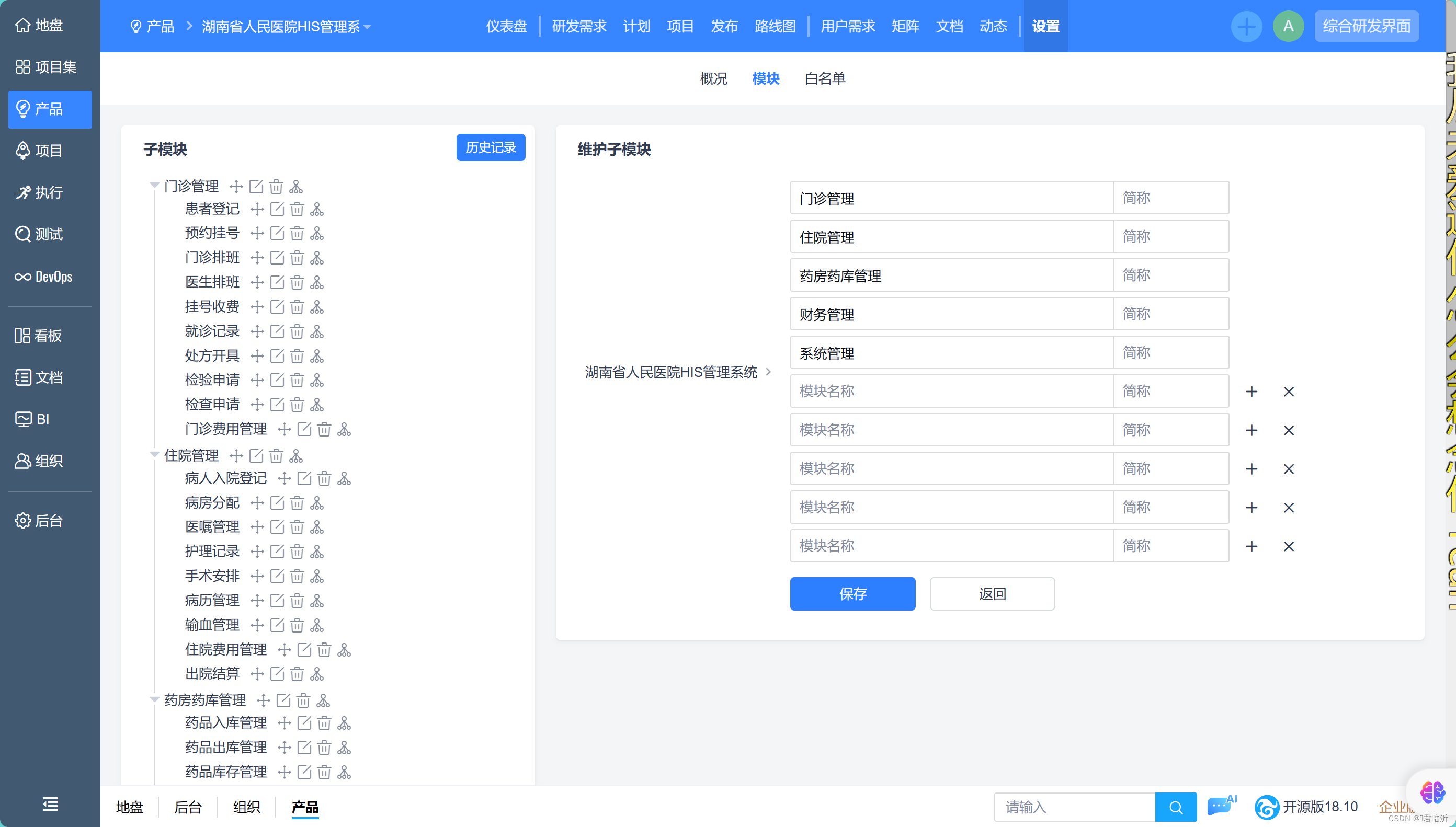Click the first empty 模块名称 input field
1456x827 pixels.
(951, 392)
